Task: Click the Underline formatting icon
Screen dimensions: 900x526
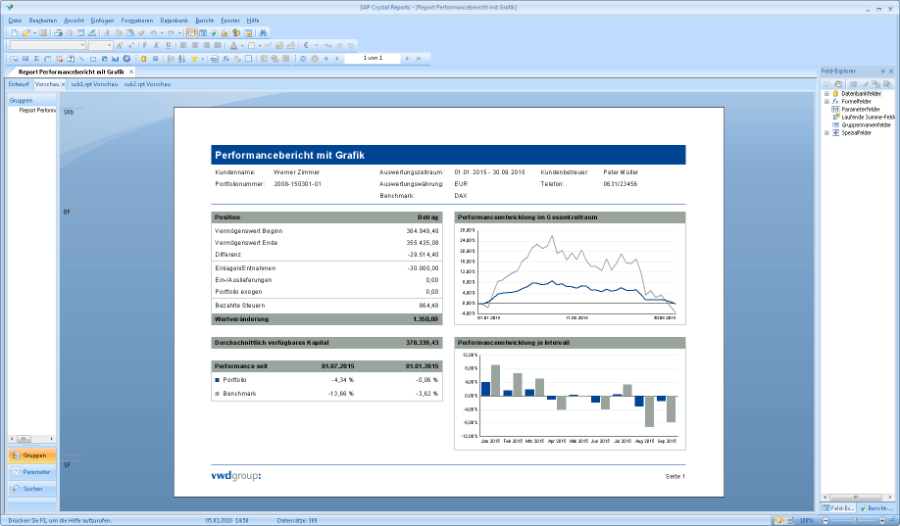Action: coord(166,45)
